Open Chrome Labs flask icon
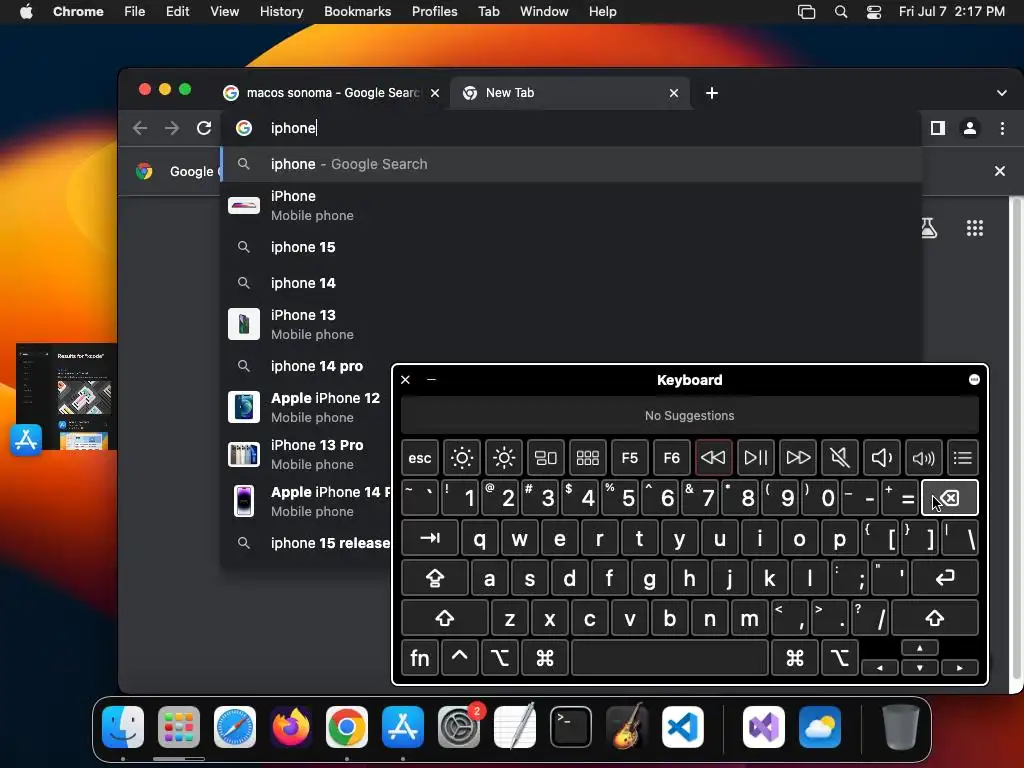Viewport: 1024px width, 768px height. pyautogui.click(x=929, y=228)
